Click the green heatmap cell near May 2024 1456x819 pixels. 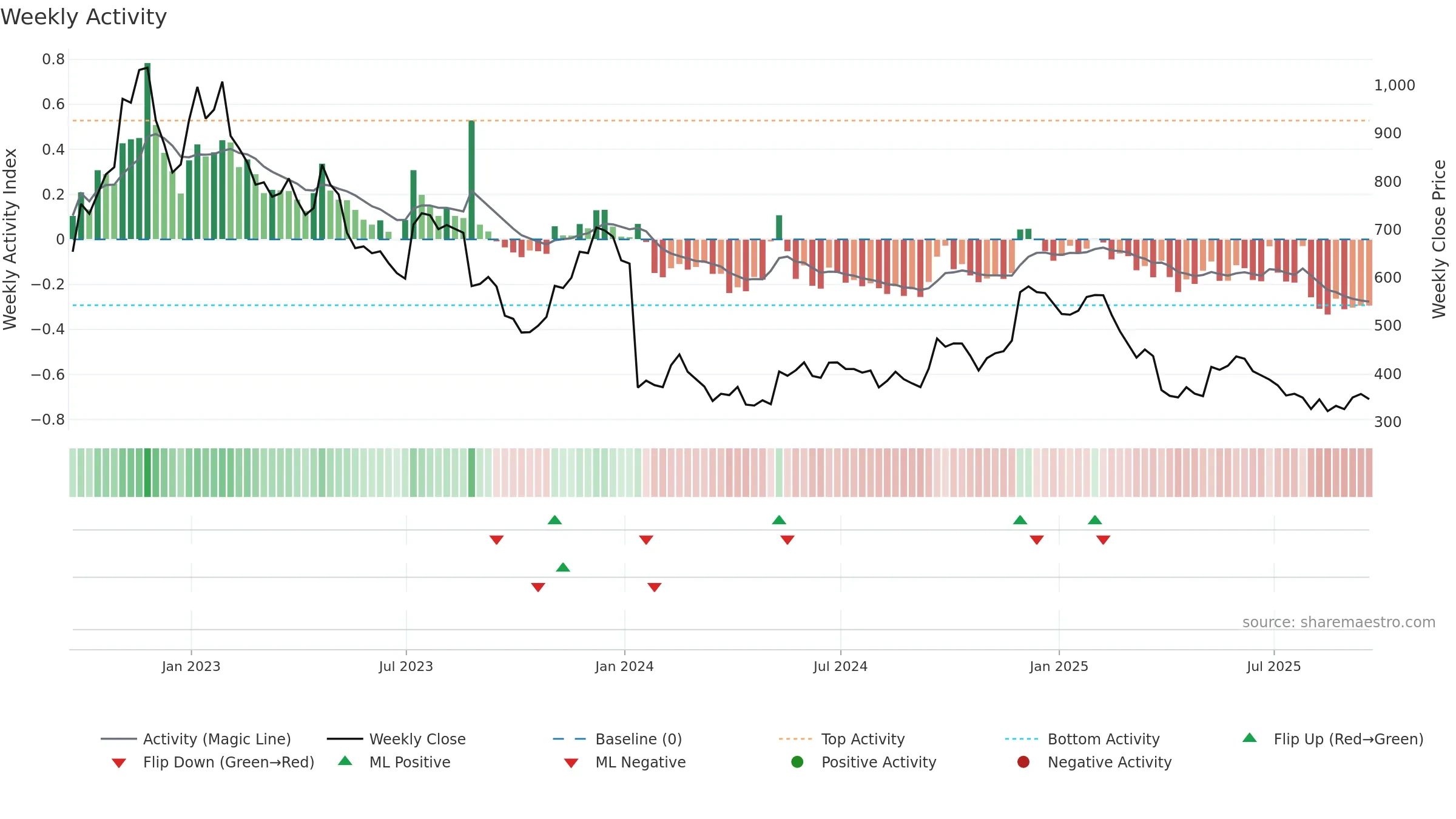(779, 473)
